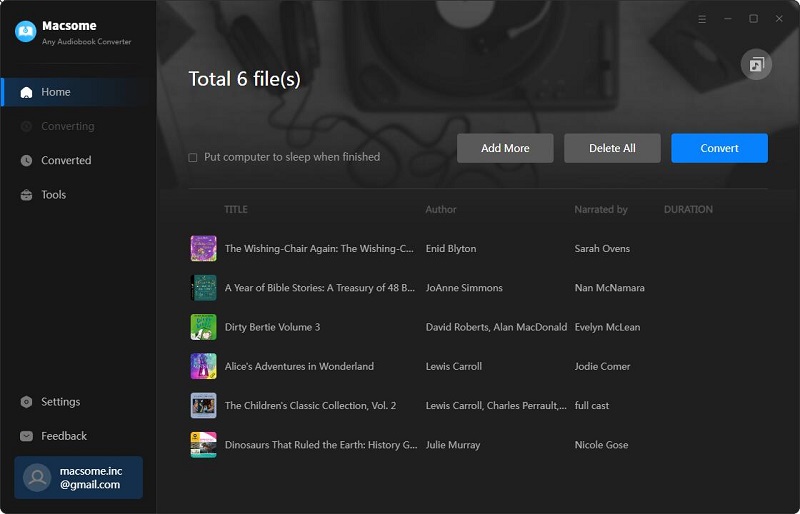Click the blue Convert button
800x514 pixels.
(719, 149)
